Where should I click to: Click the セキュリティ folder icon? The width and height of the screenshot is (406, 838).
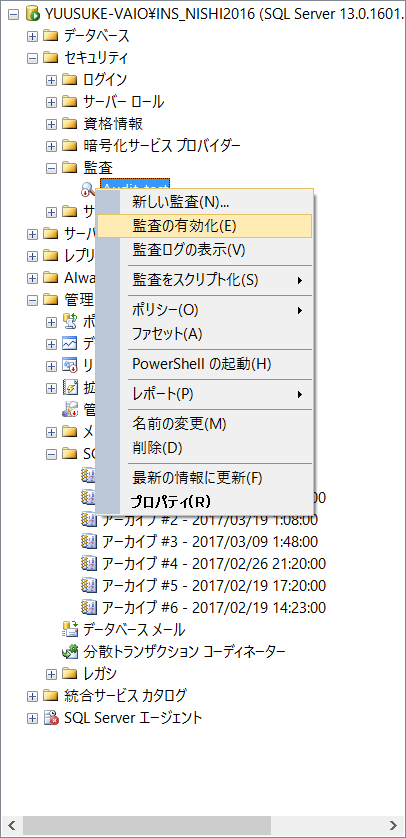tap(50, 57)
